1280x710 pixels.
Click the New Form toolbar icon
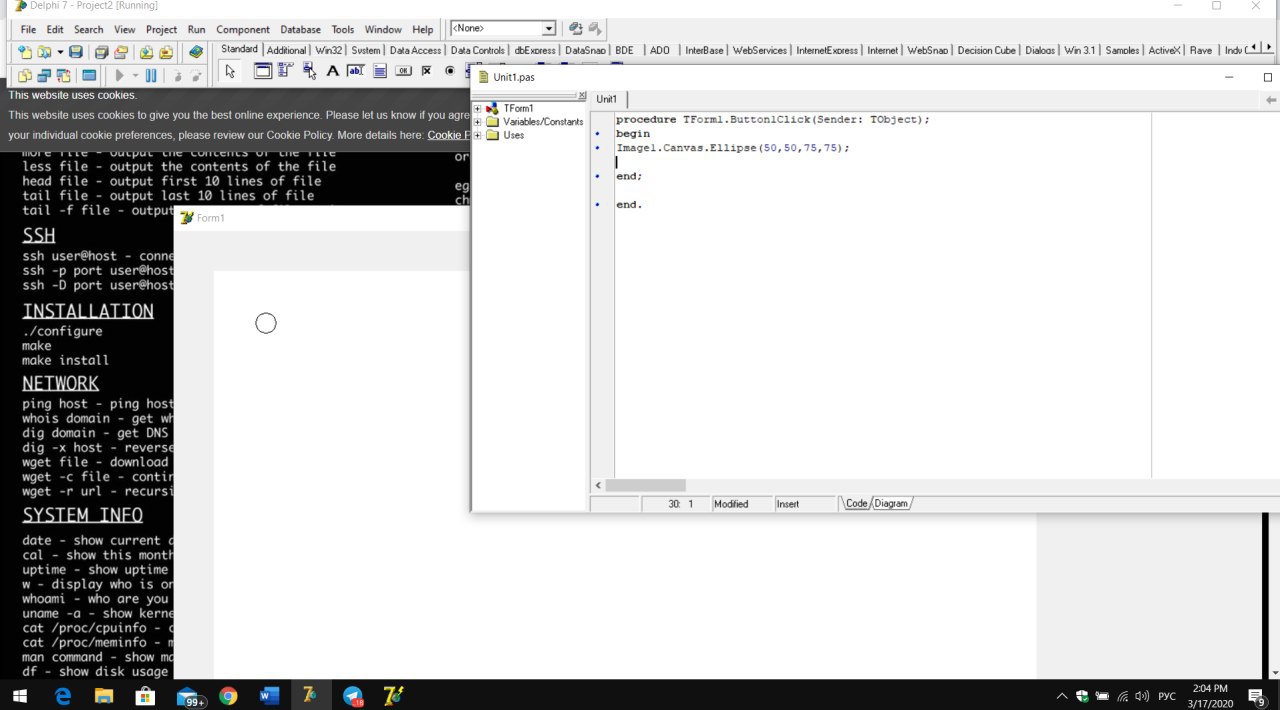89,75
